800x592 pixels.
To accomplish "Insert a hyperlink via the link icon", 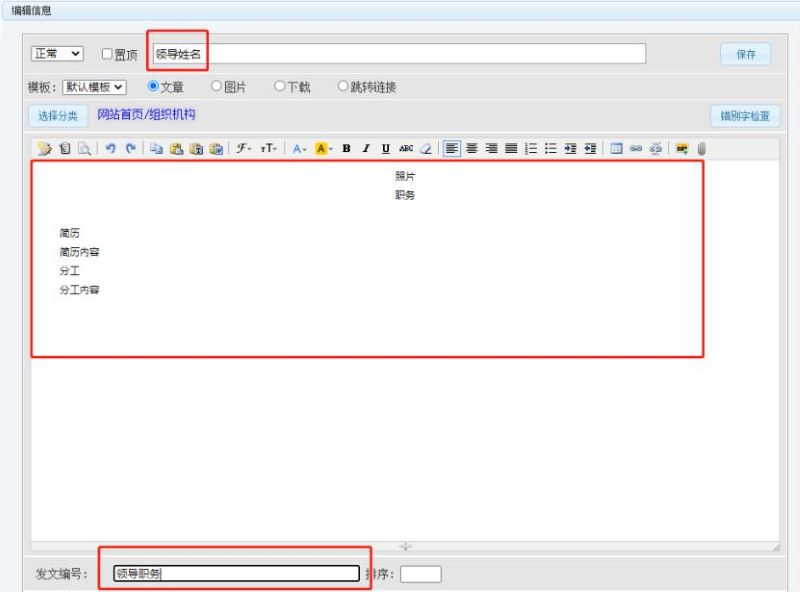I will tap(636, 148).
